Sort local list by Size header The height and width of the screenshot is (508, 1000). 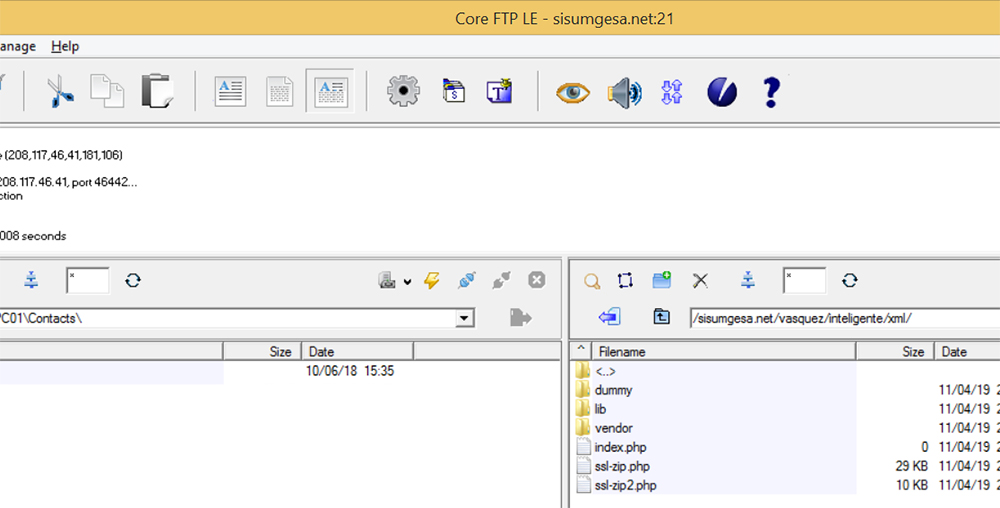click(x=262, y=352)
